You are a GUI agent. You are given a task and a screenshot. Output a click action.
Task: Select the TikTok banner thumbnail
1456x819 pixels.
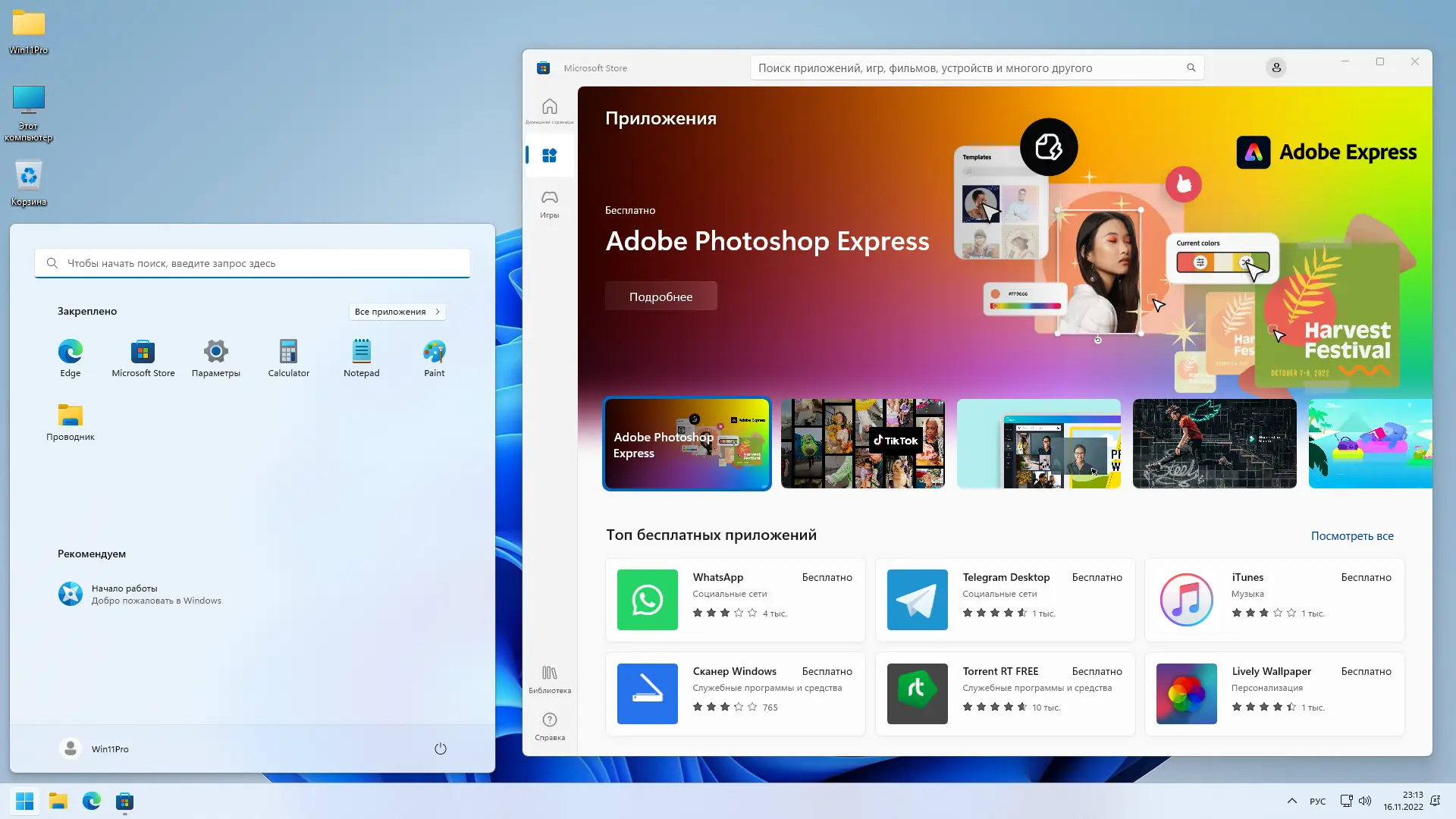point(862,444)
